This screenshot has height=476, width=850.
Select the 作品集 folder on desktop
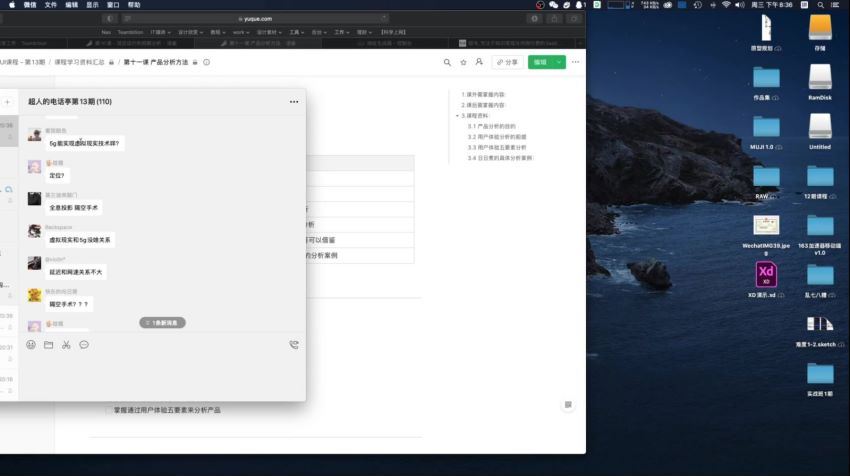[x=766, y=78]
